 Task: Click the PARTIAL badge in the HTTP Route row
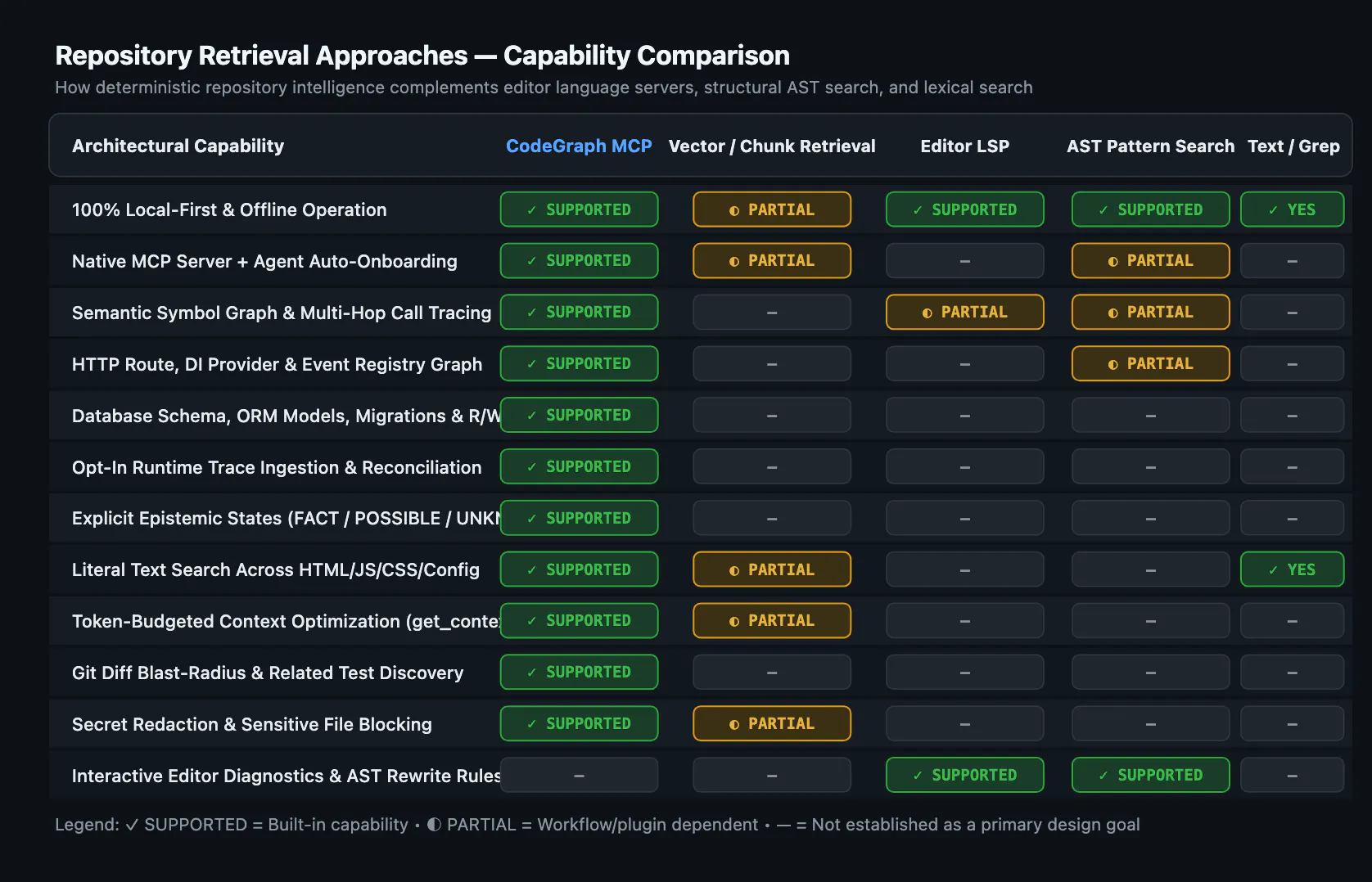click(1150, 363)
